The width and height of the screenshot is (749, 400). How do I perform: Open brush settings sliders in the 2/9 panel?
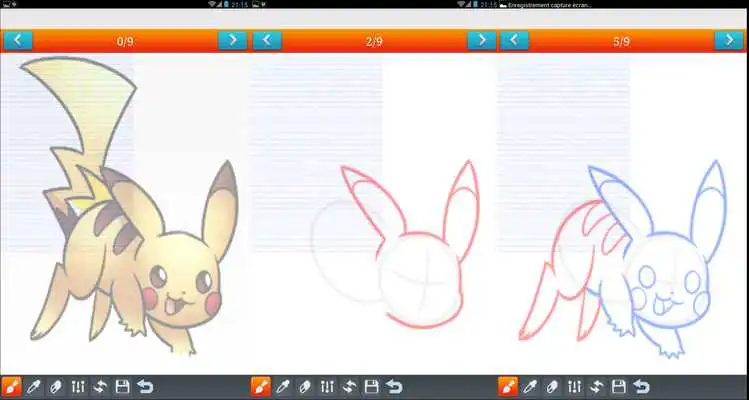pos(327,387)
